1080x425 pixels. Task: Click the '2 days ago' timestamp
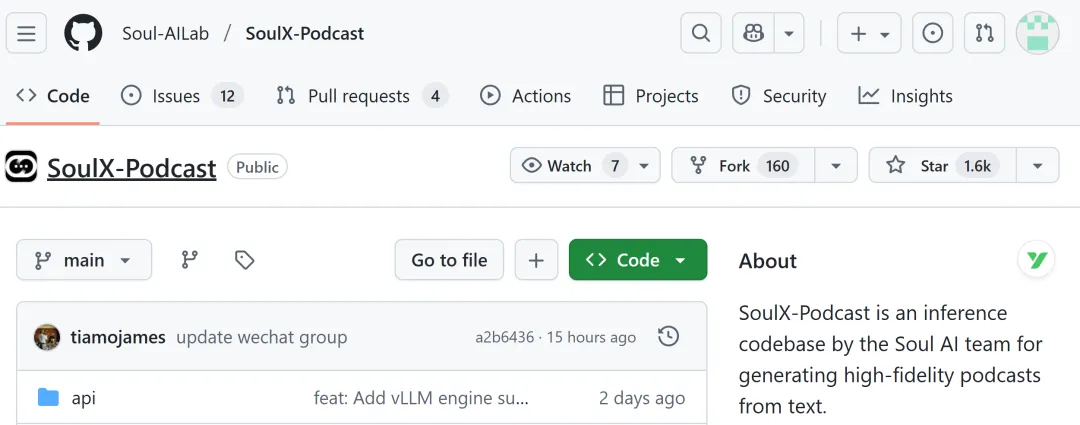coord(642,398)
